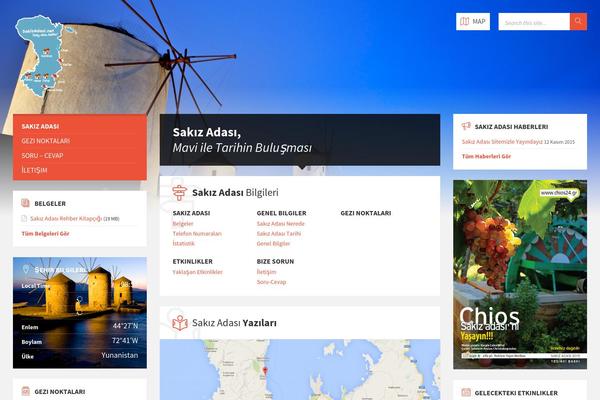This screenshot has height=400, width=600.
Task: Open news Sakız Adası Sitemizle Yayındayız
Action: coord(502,142)
